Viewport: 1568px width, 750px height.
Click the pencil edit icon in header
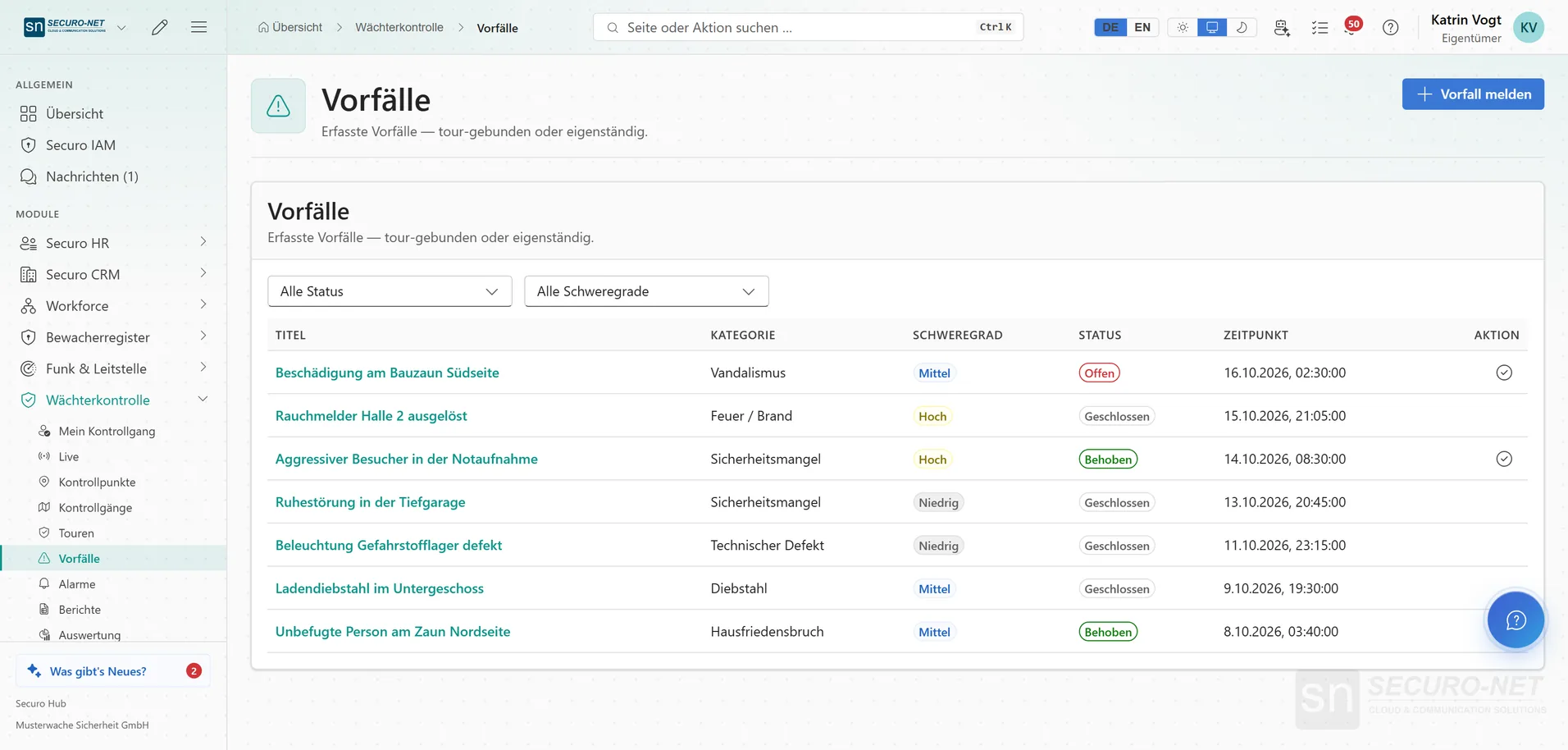(x=160, y=27)
